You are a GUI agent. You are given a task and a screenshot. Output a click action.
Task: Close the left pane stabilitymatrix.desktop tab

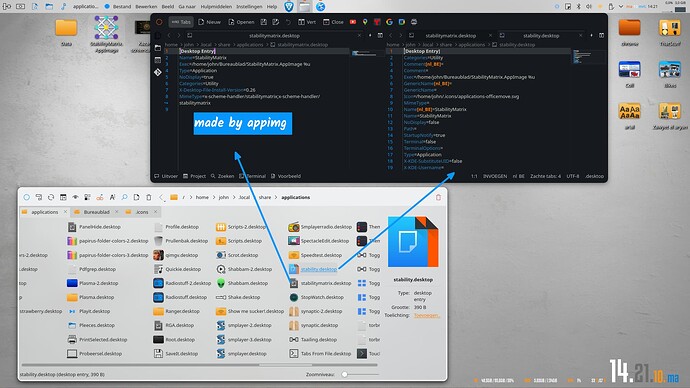359,36
